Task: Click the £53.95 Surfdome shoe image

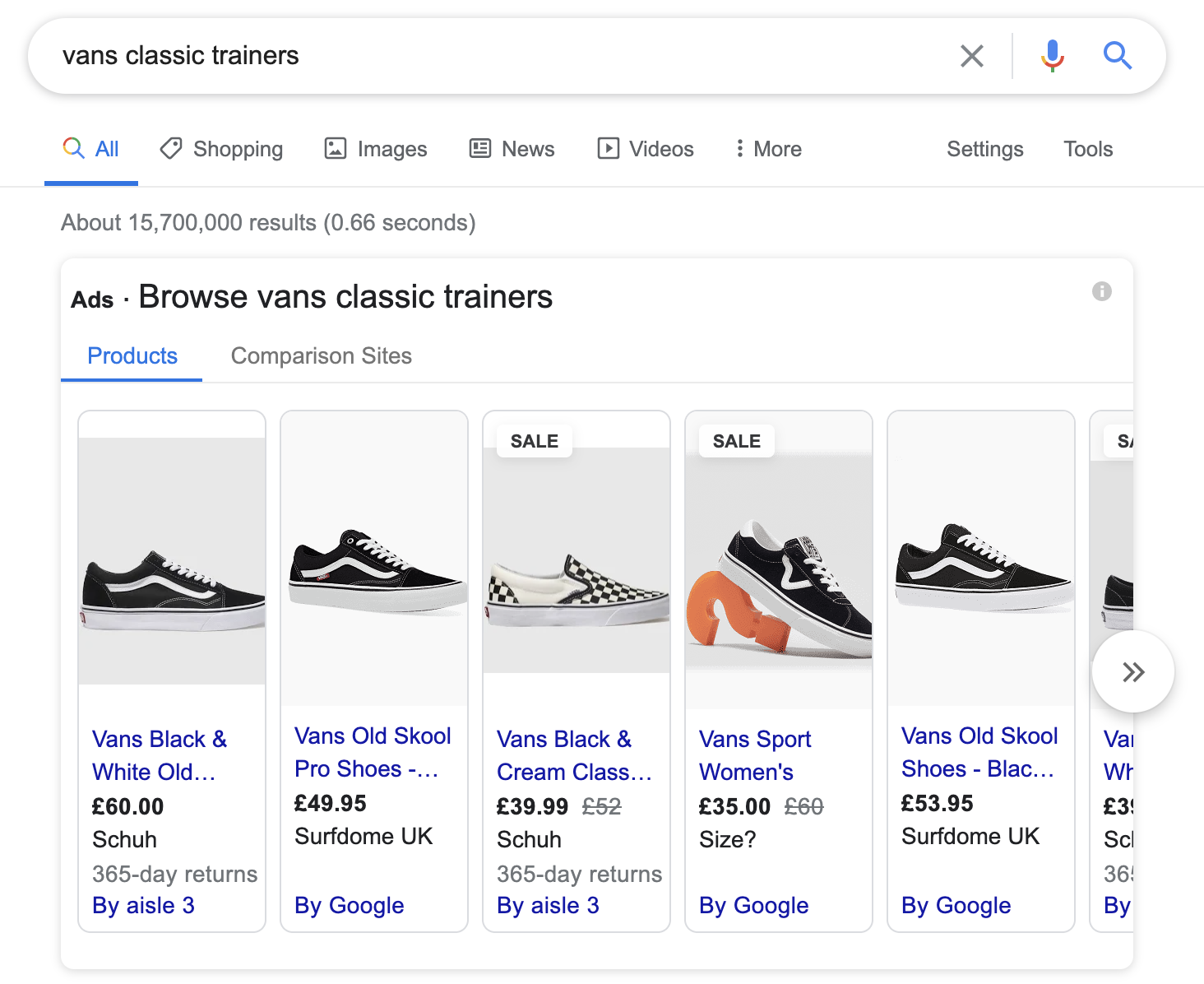Action: [981, 559]
